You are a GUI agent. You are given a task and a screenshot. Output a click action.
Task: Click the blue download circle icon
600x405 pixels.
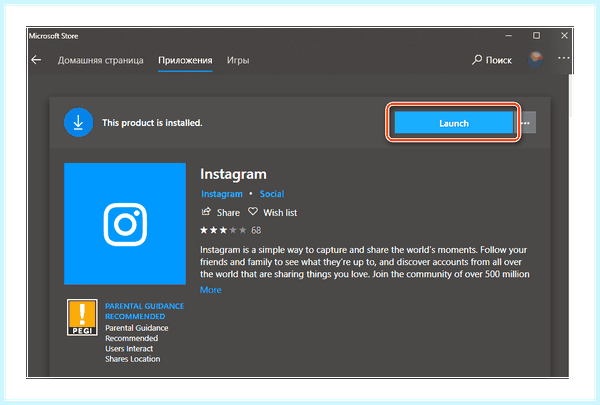[78, 122]
